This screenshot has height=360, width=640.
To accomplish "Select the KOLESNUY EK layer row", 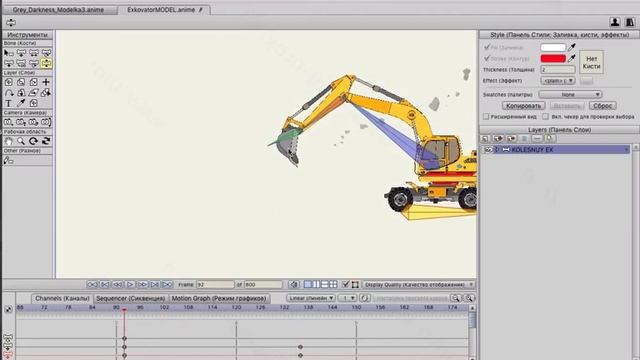I will click(x=556, y=150).
